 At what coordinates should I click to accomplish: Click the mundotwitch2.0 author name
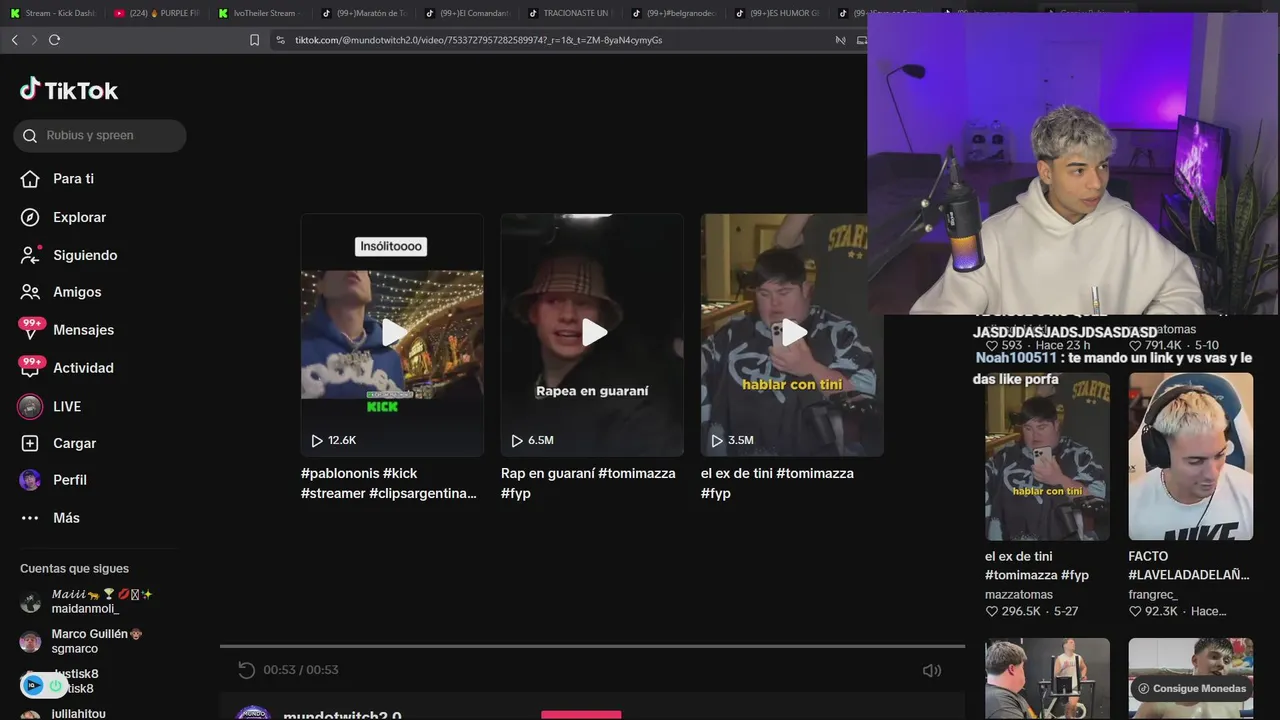click(x=342, y=715)
